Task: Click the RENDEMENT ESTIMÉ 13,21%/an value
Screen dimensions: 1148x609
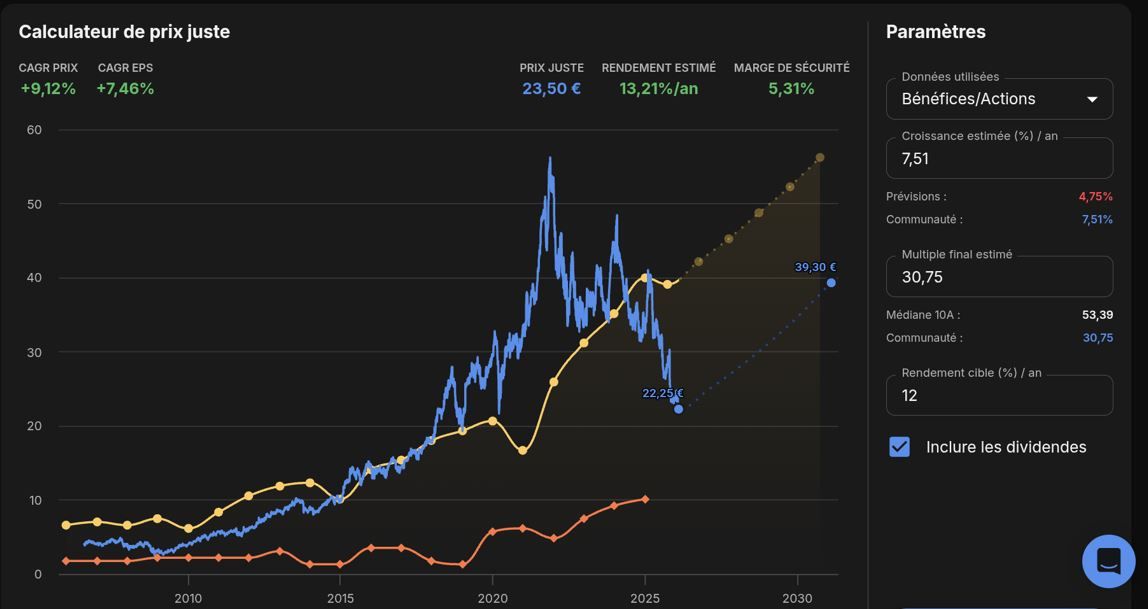Action: coord(659,89)
